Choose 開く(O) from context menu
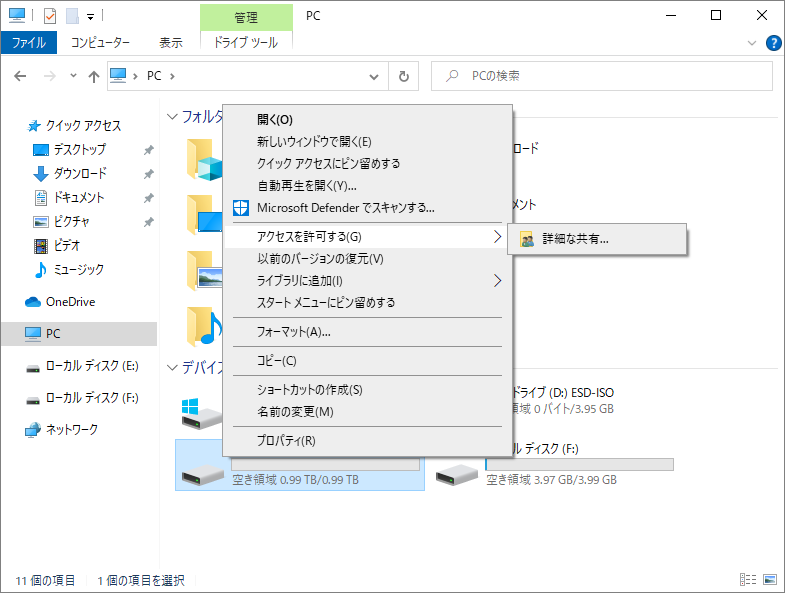 coord(367,120)
